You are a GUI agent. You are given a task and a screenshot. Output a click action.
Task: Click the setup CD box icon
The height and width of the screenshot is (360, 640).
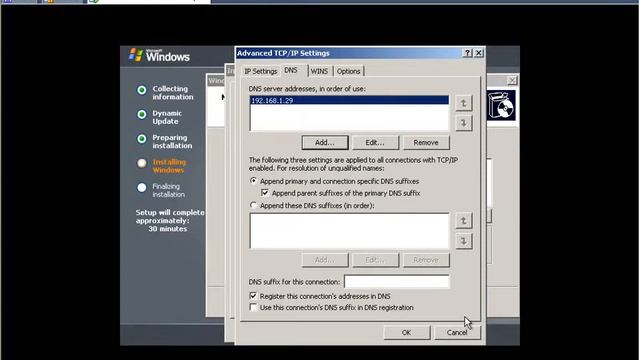click(501, 106)
